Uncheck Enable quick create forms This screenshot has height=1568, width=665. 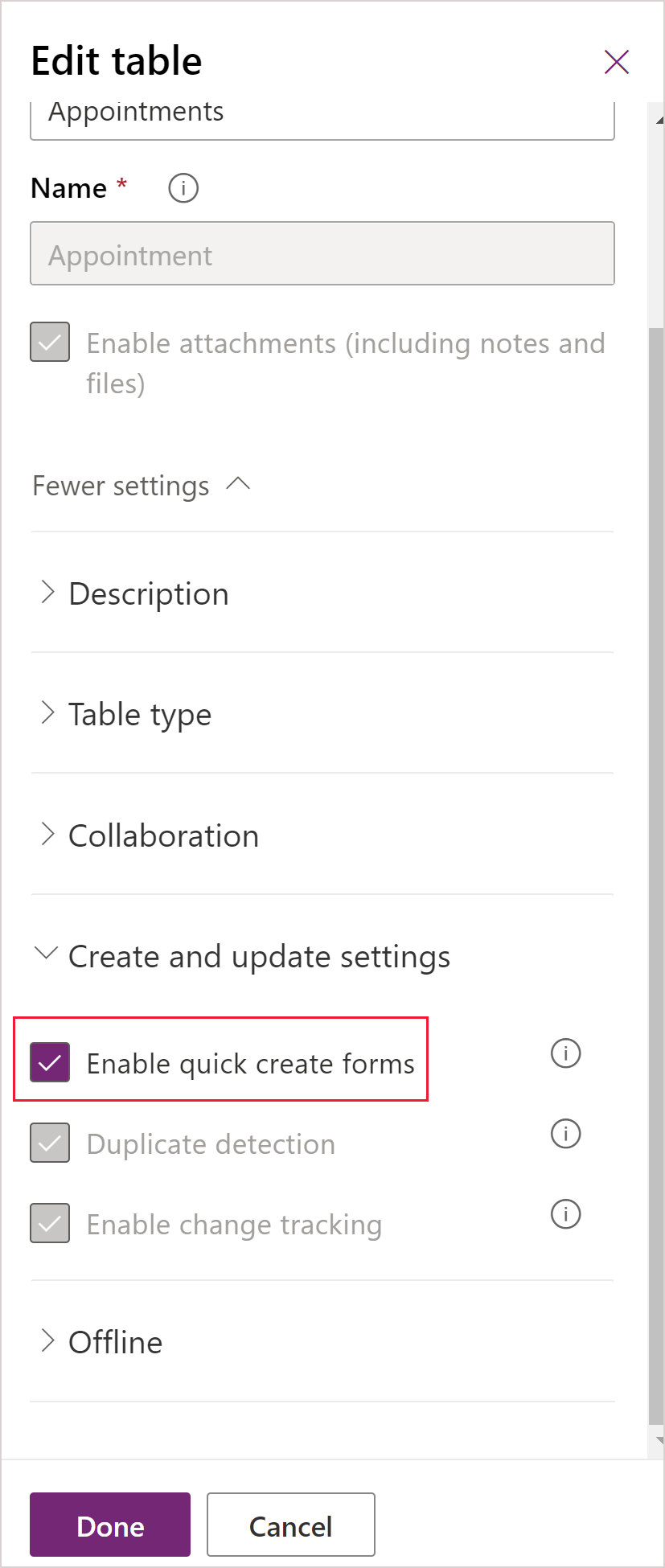[50, 1061]
